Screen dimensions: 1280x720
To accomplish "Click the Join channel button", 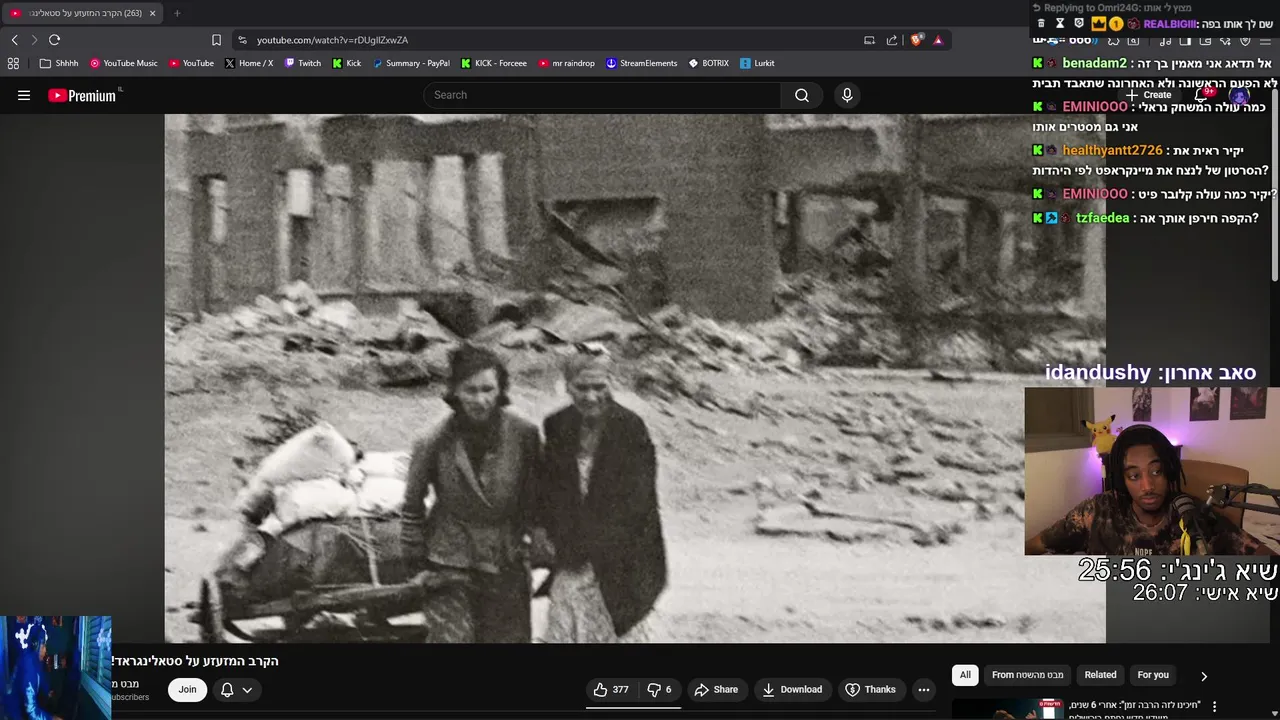I will pos(187,689).
